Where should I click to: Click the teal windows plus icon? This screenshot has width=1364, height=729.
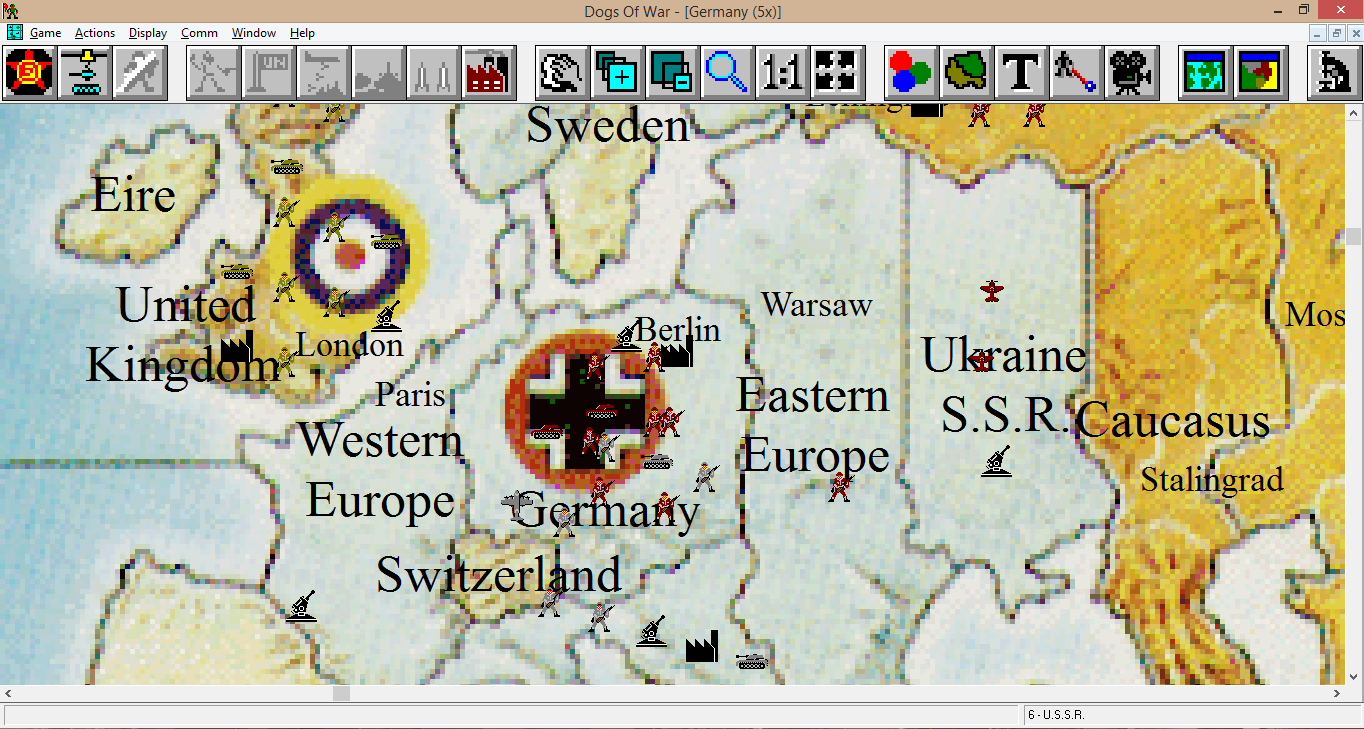pyautogui.click(x=618, y=72)
